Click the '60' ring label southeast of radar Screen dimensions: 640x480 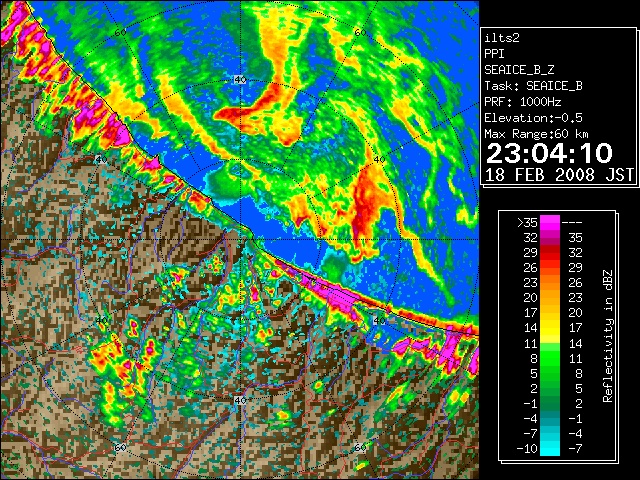pos(360,447)
